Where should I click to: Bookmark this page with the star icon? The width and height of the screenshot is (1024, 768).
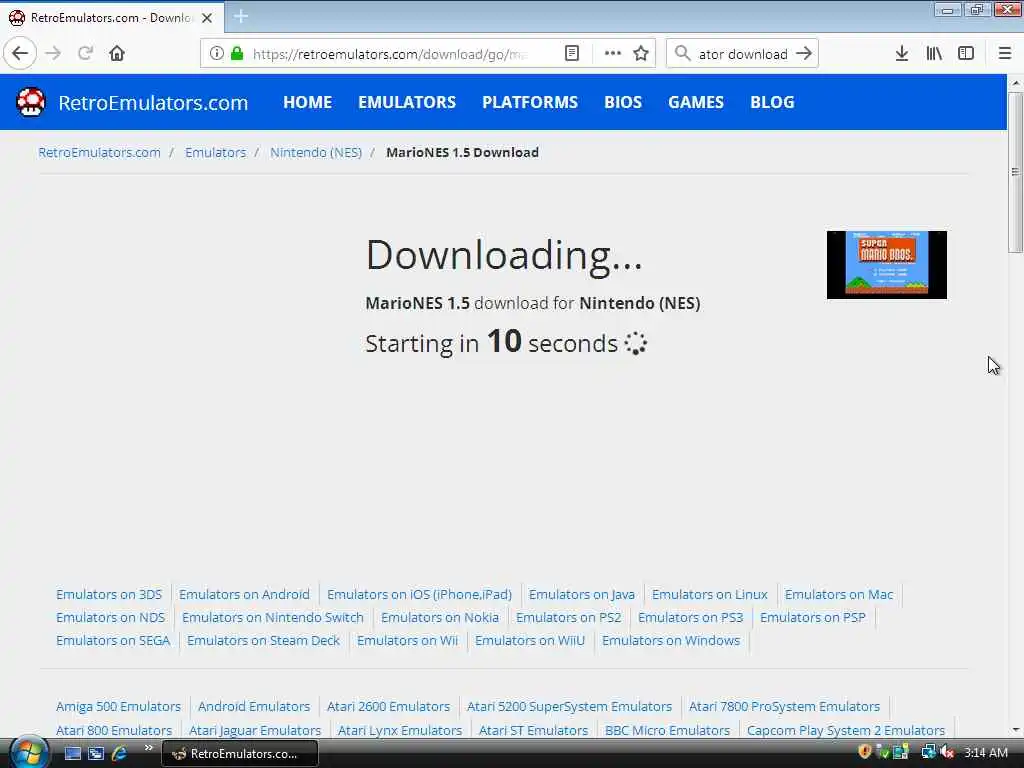pos(641,53)
